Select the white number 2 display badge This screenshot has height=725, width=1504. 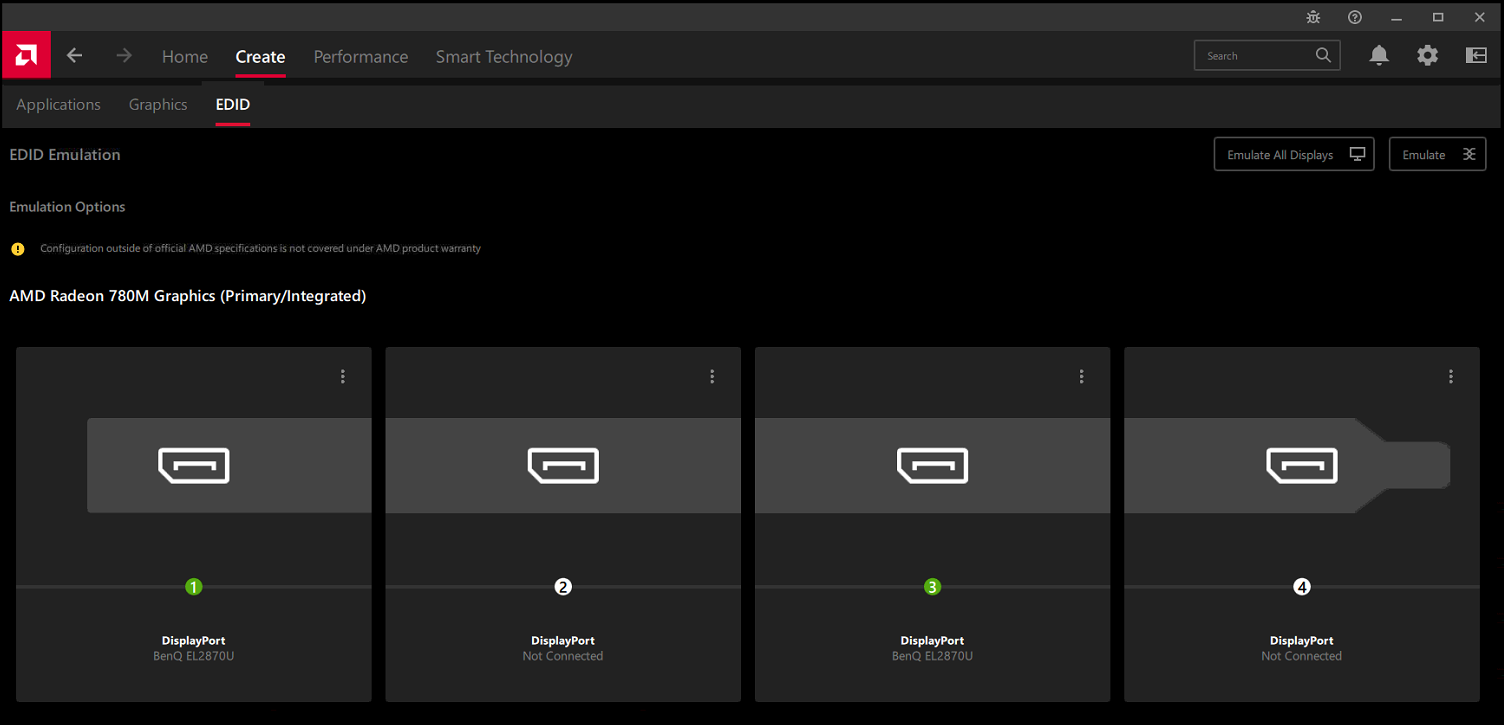[x=563, y=587]
